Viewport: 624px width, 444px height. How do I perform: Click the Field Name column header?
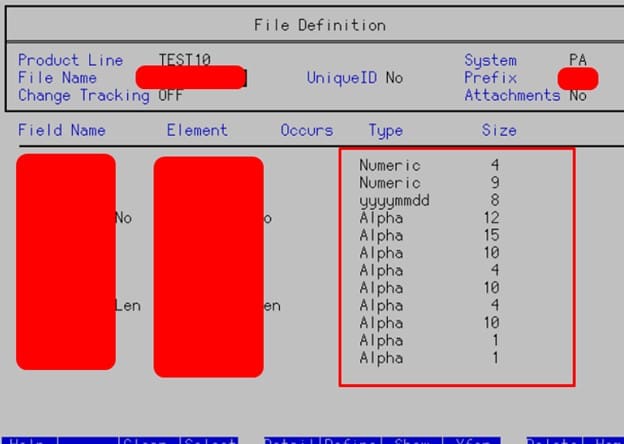[x=61, y=130]
